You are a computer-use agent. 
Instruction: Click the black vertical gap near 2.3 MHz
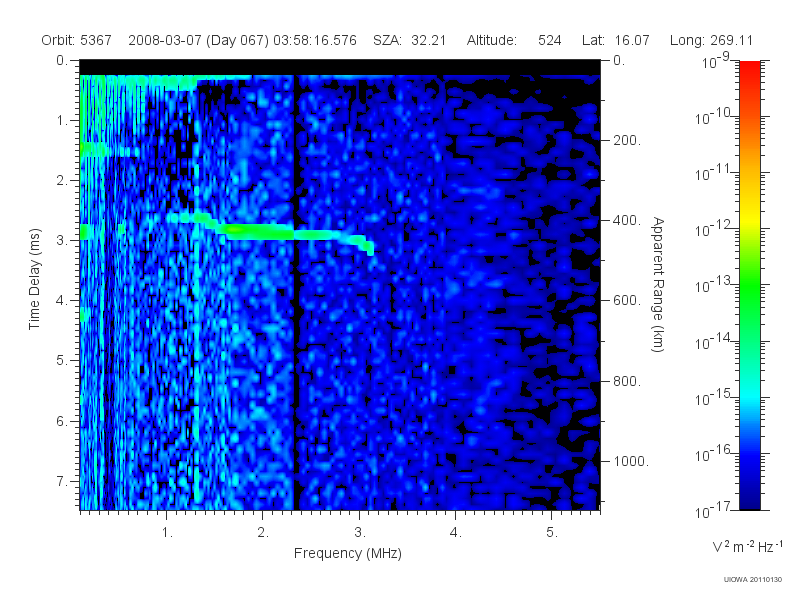click(x=294, y=291)
